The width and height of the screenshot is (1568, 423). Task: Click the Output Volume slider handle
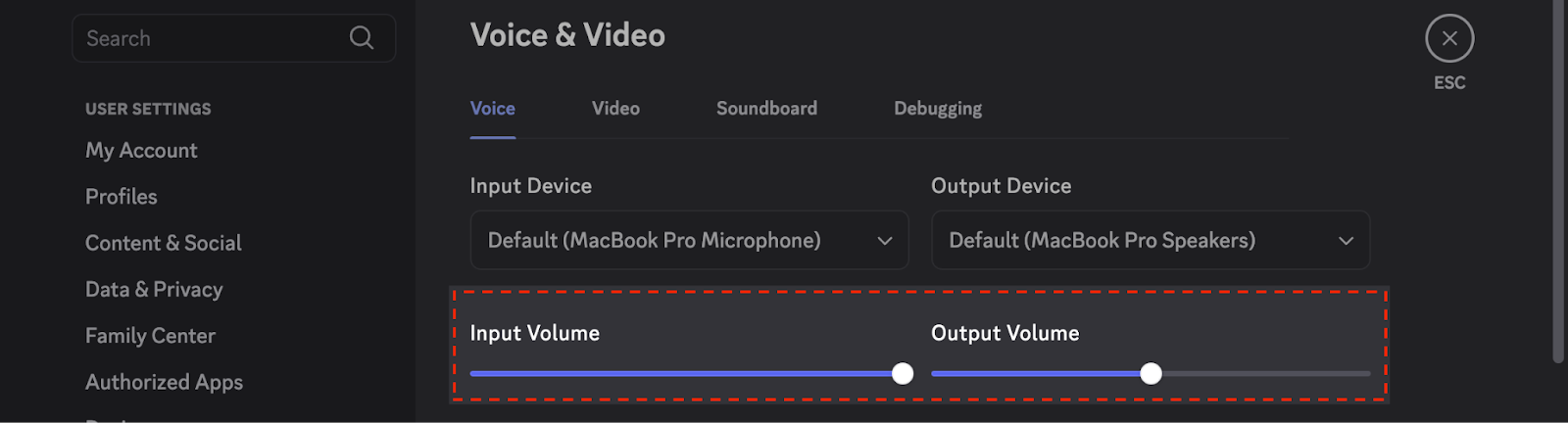1151,373
